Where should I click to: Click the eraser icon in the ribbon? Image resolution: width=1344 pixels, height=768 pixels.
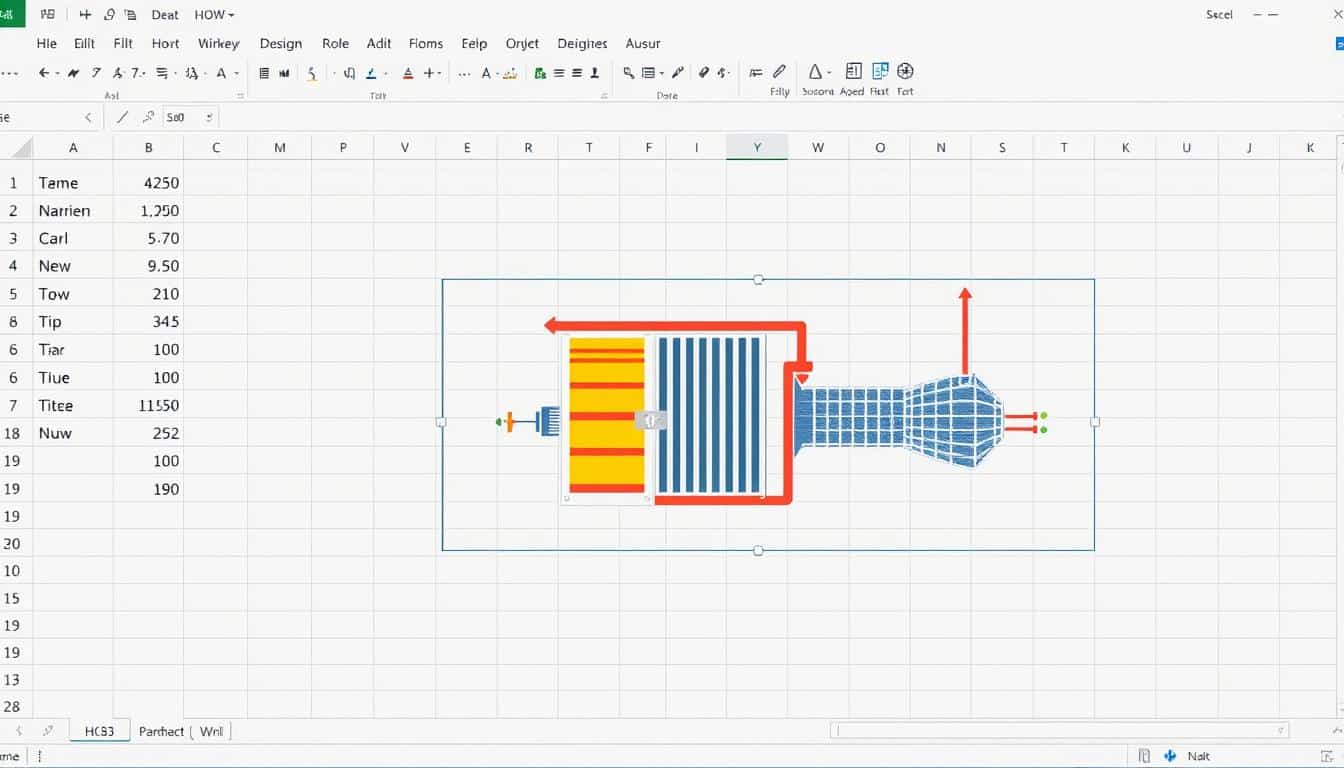(703, 73)
